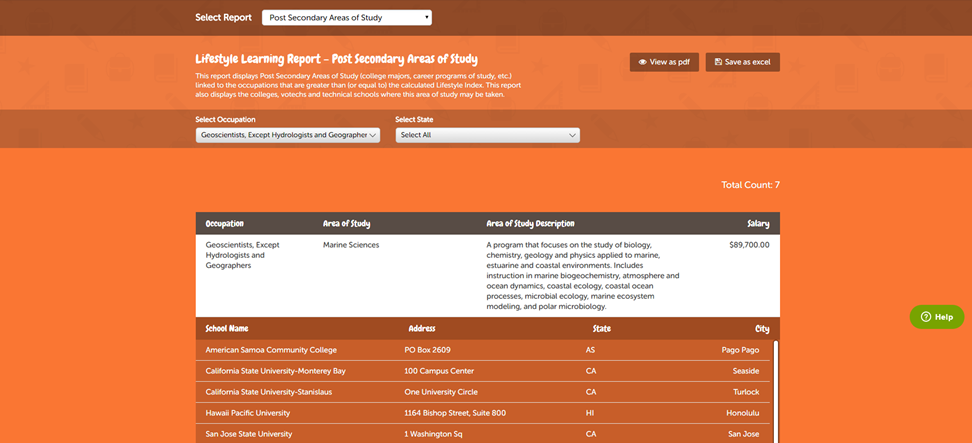This screenshot has height=443, width=972.
Task: Open the Select State dropdown
Action: coord(487,135)
